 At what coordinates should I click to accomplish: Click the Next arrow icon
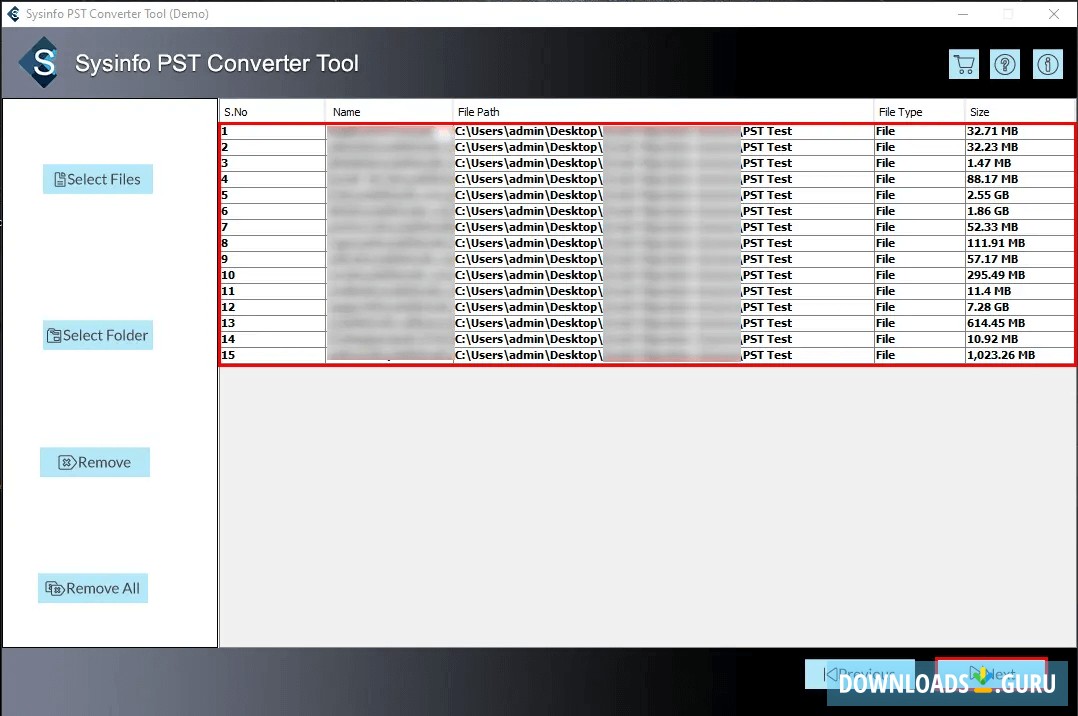point(975,674)
